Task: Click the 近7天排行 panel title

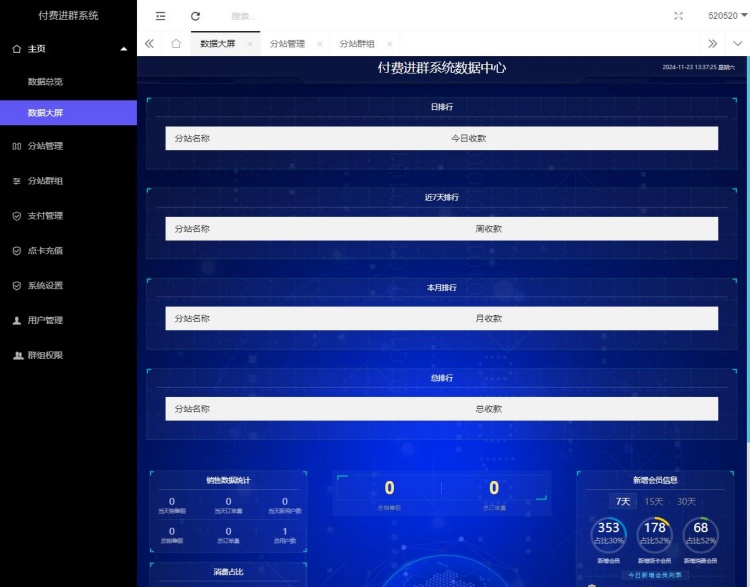Action: [x=441, y=197]
